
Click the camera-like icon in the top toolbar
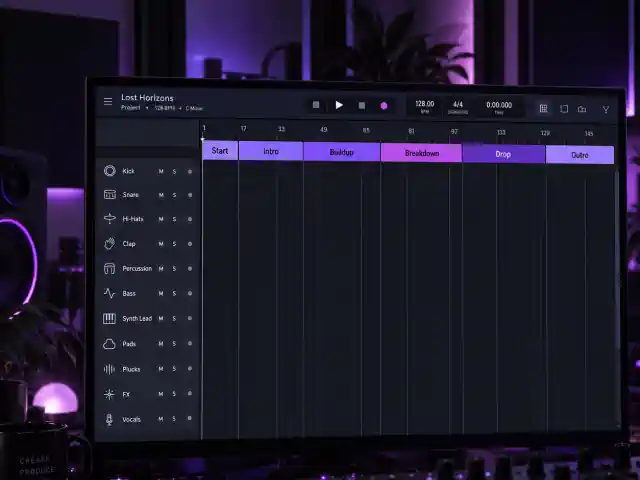click(x=582, y=109)
